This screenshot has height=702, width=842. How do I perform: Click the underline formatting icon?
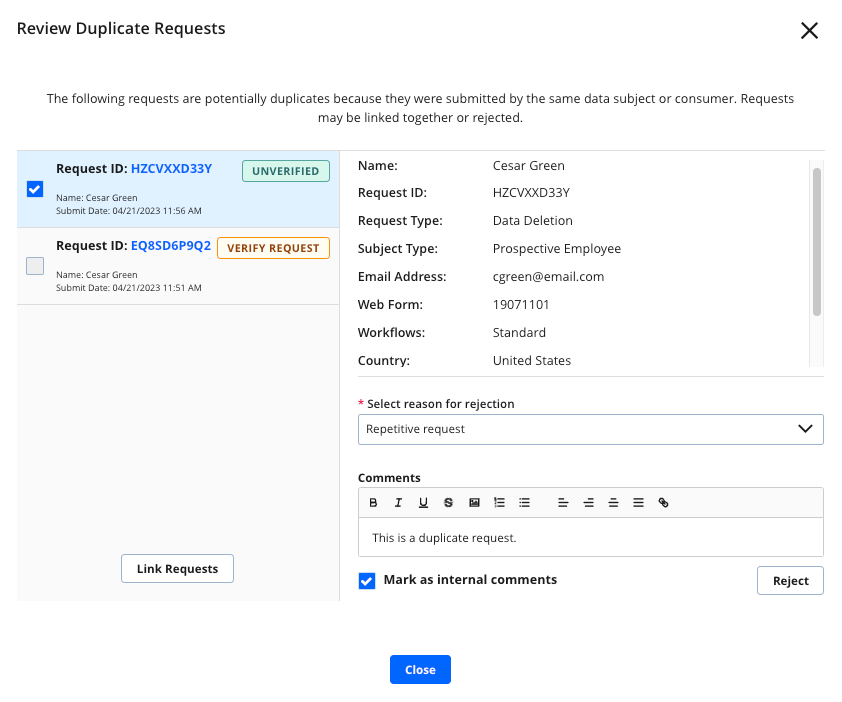pos(423,503)
